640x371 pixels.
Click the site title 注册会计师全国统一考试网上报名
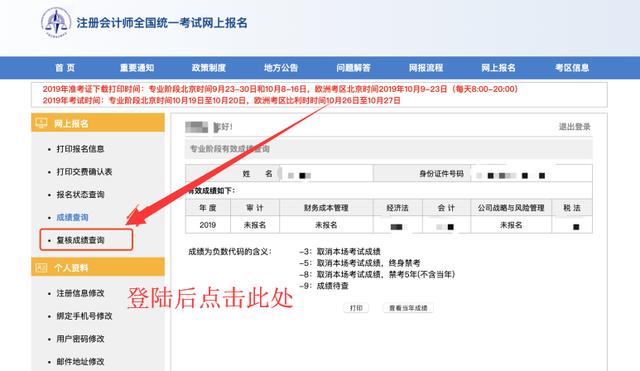pos(162,22)
